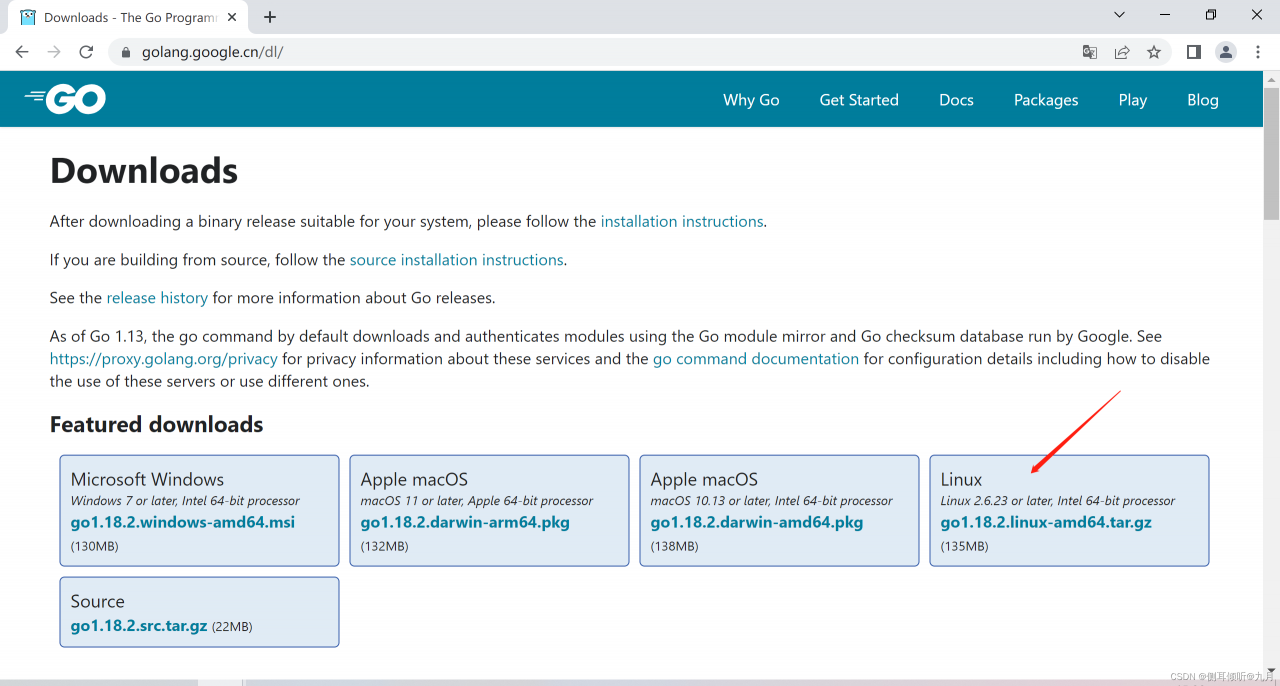Open a new tab with plus button
The width and height of the screenshot is (1280, 686).
point(270,17)
